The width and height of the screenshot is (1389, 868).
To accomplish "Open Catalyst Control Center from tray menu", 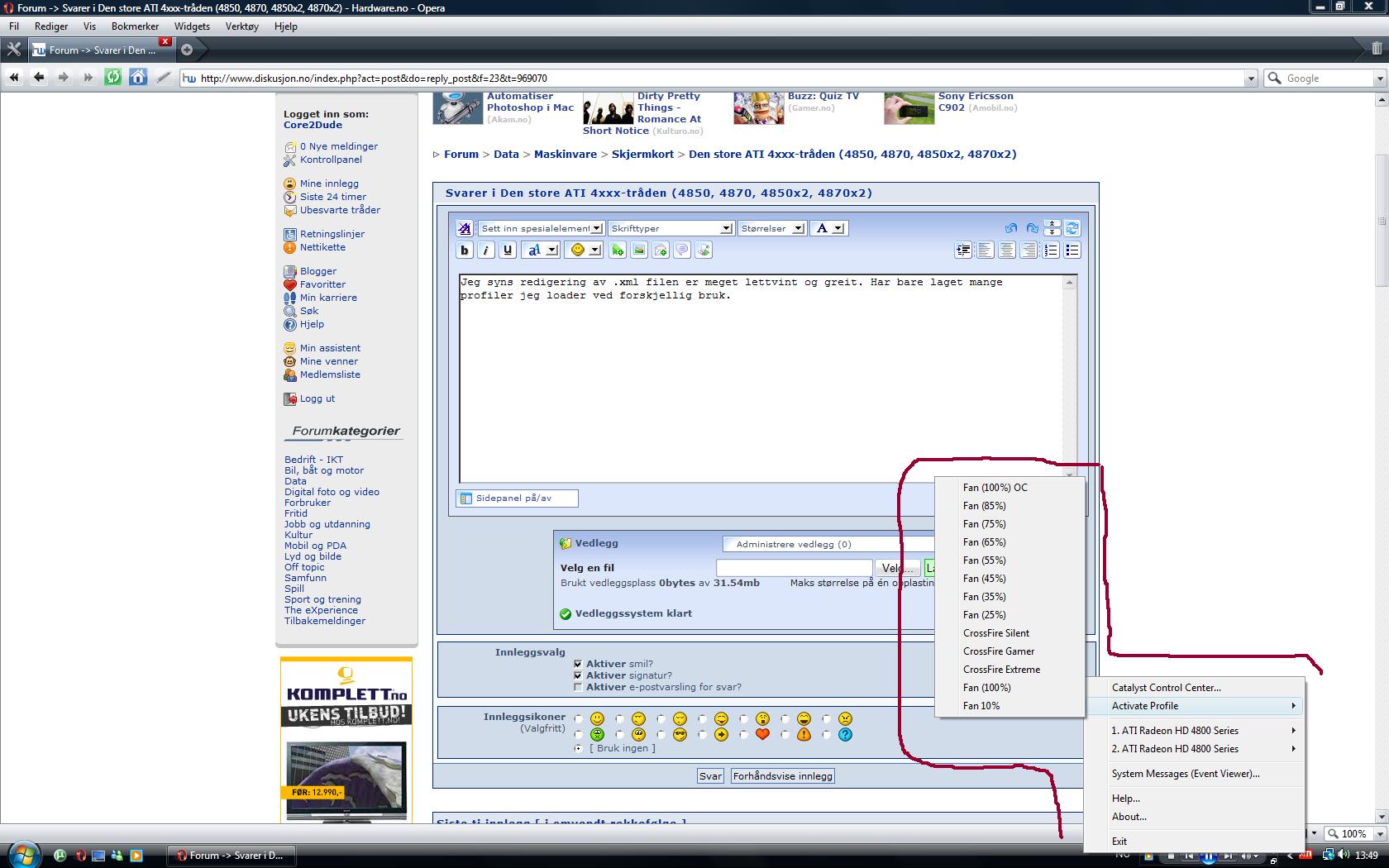I will [x=1195, y=688].
